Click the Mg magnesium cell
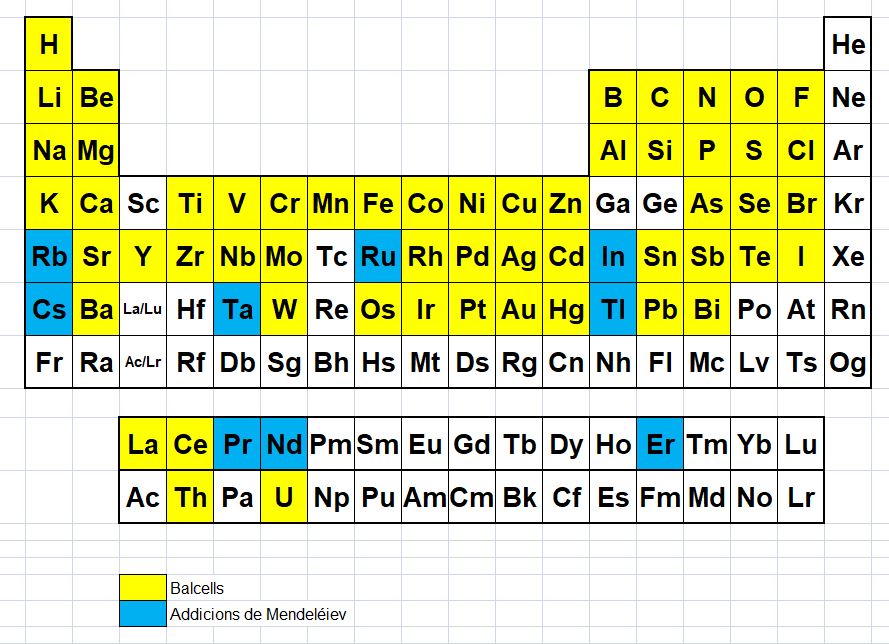Viewport: 889px width, 644px height. coord(96,151)
